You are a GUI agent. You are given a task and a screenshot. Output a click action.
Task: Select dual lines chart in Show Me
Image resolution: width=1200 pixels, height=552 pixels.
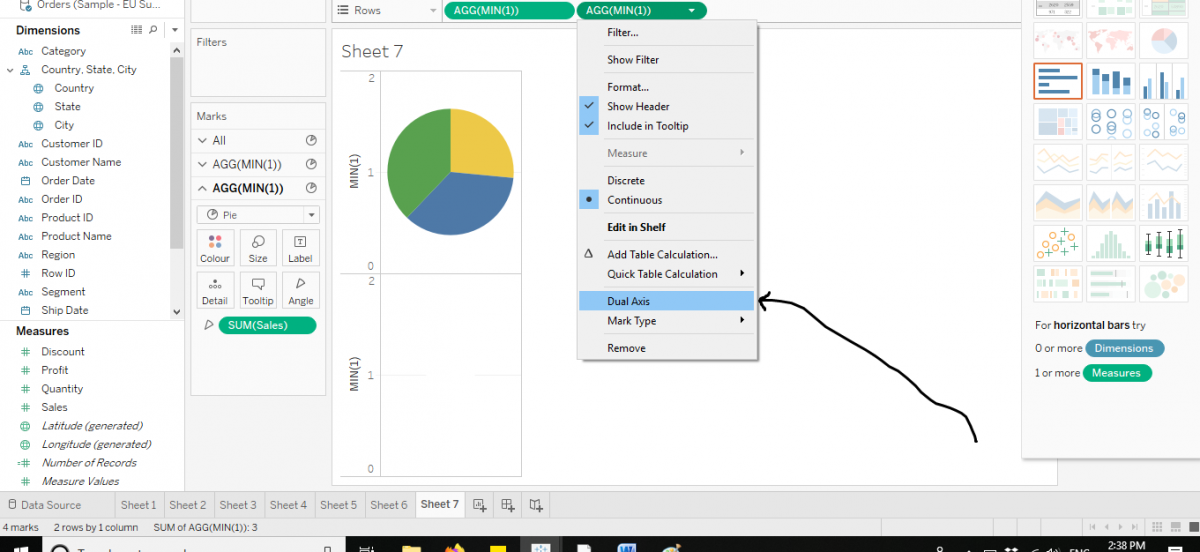[1163, 162]
